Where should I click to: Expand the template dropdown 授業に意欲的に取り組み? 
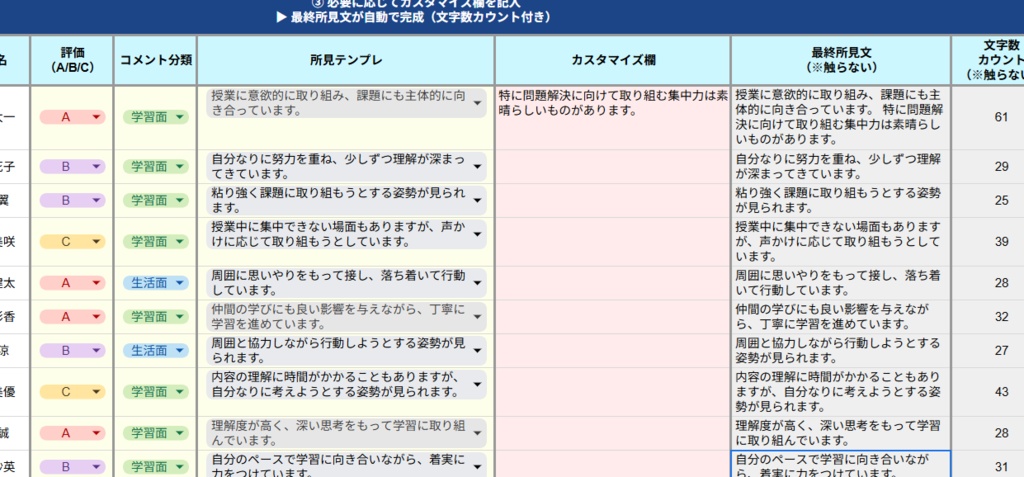[x=346, y=103]
